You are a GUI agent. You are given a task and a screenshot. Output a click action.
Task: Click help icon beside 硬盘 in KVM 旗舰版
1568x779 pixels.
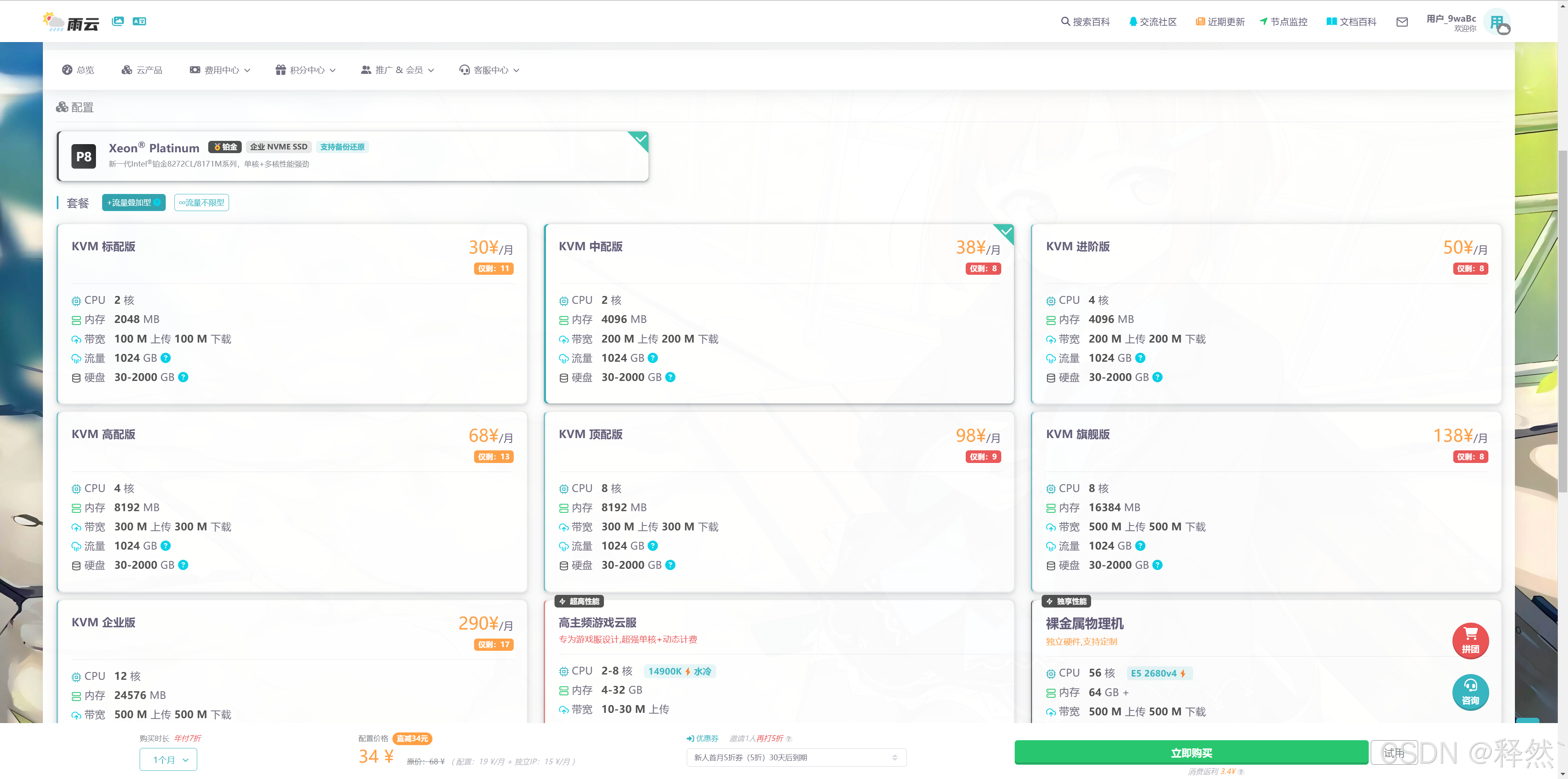pyautogui.click(x=1157, y=565)
